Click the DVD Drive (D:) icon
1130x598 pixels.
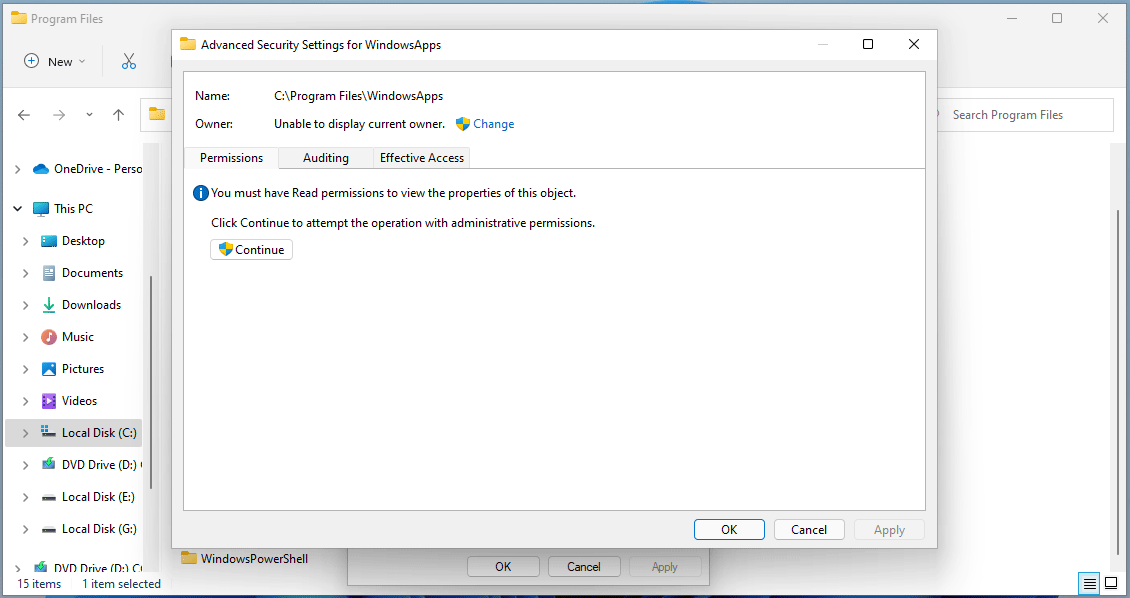click(x=49, y=464)
